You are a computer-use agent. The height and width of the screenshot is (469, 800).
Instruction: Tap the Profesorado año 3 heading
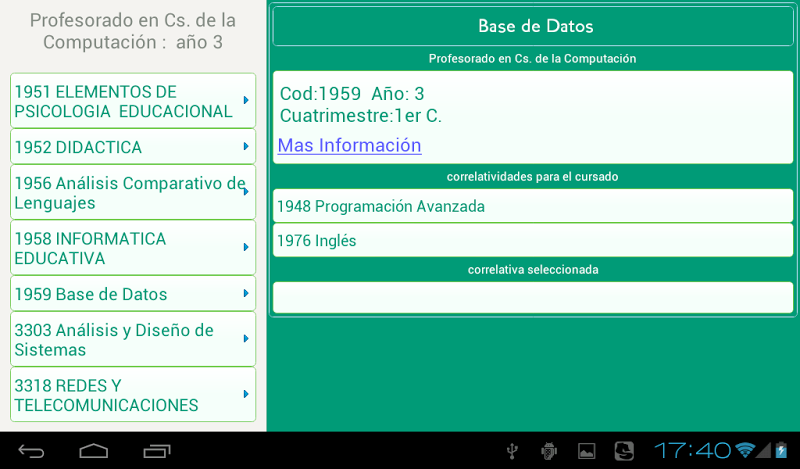pyautogui.click(x=133, y=31)
